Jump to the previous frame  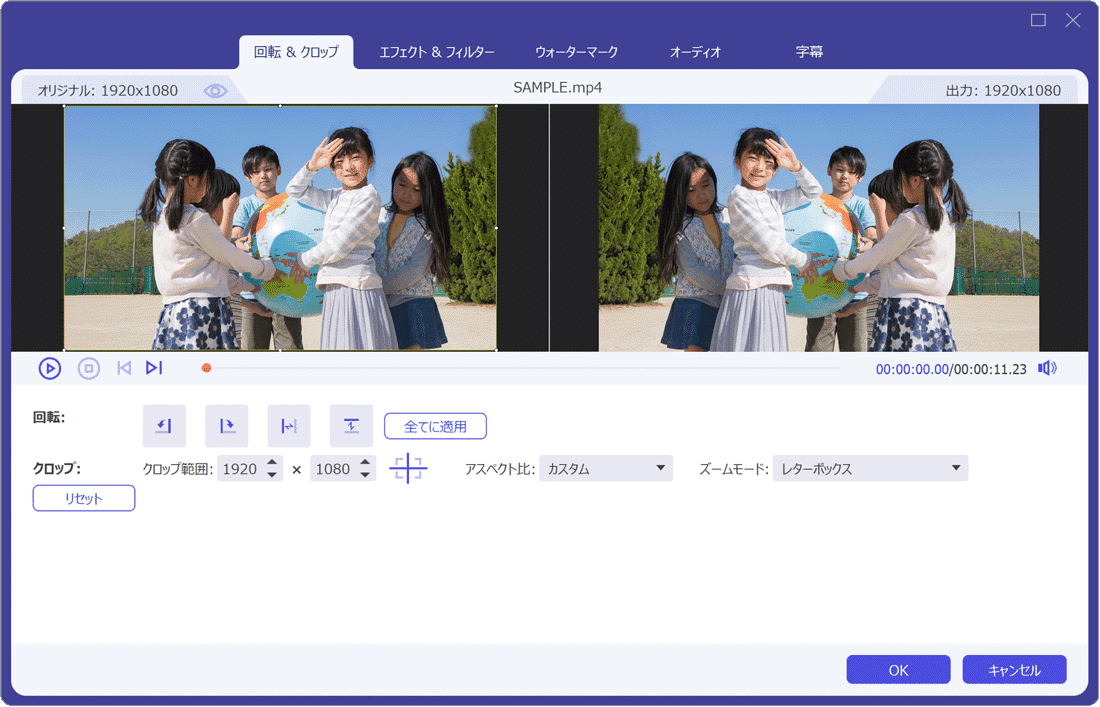point(124,368)
